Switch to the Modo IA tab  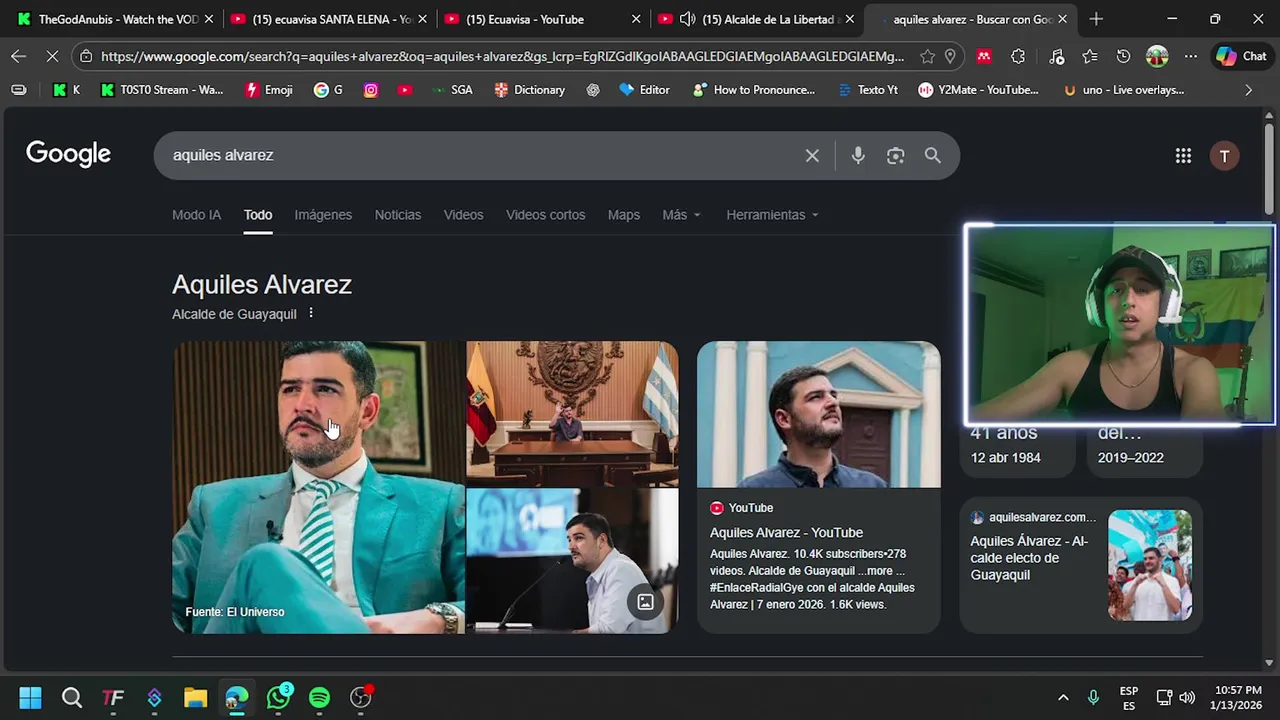[x=196, y=215]
